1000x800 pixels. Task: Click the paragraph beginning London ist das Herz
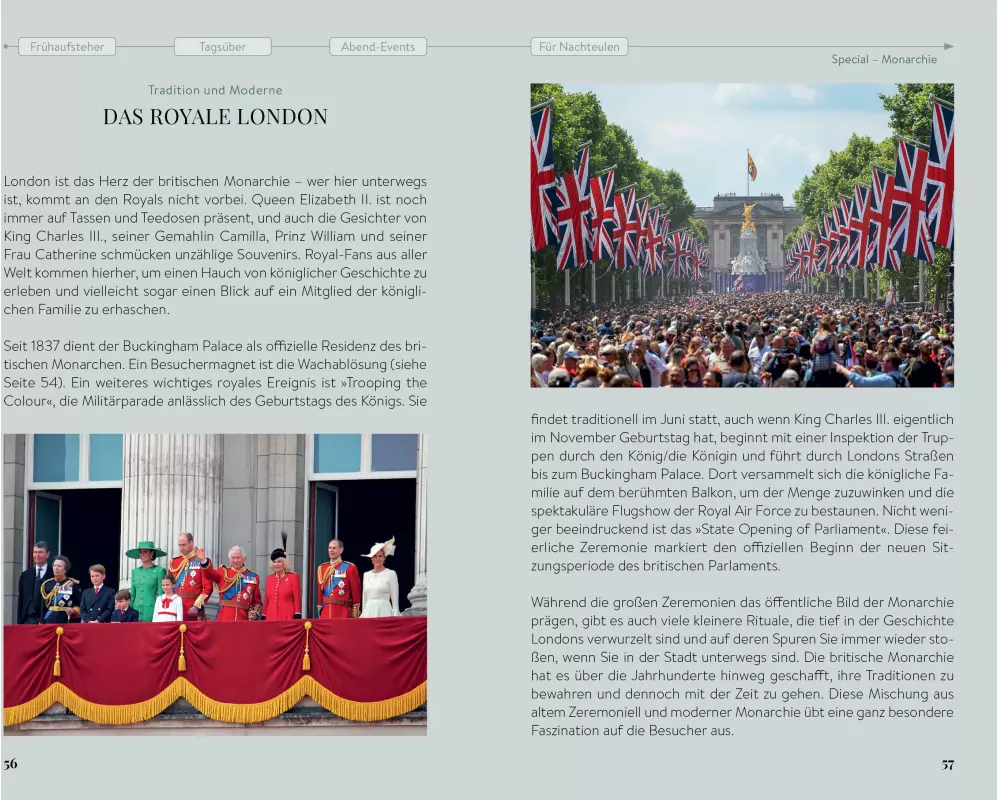coord(215,245)
